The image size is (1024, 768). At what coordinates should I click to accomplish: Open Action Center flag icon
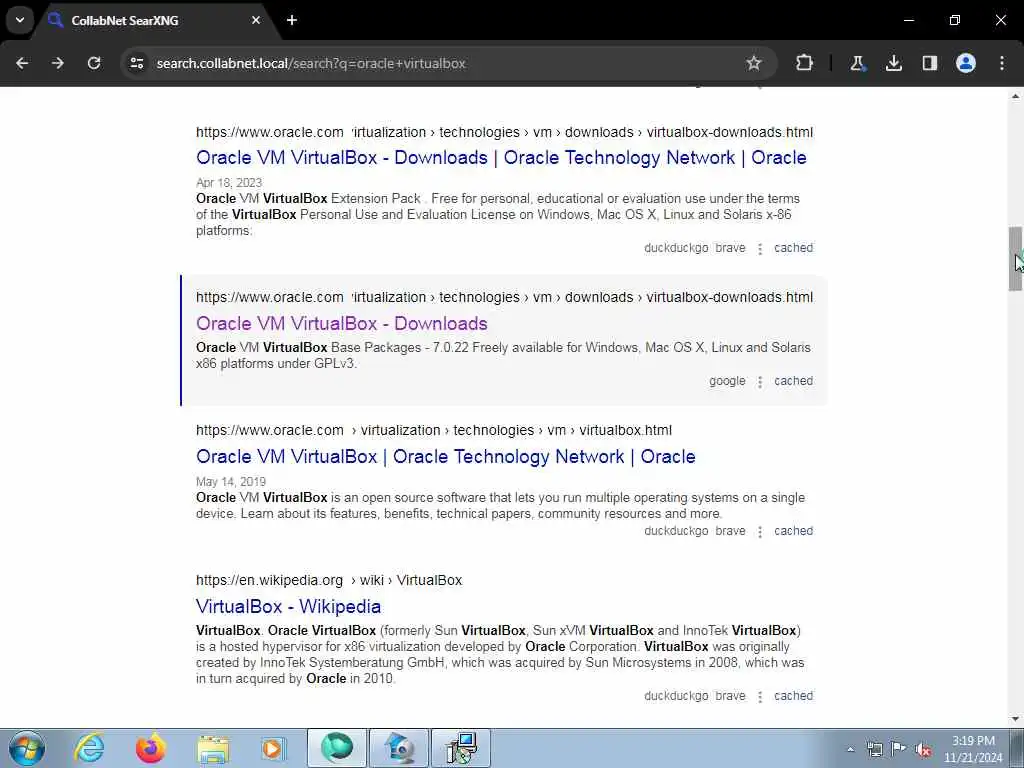(899, 749)
